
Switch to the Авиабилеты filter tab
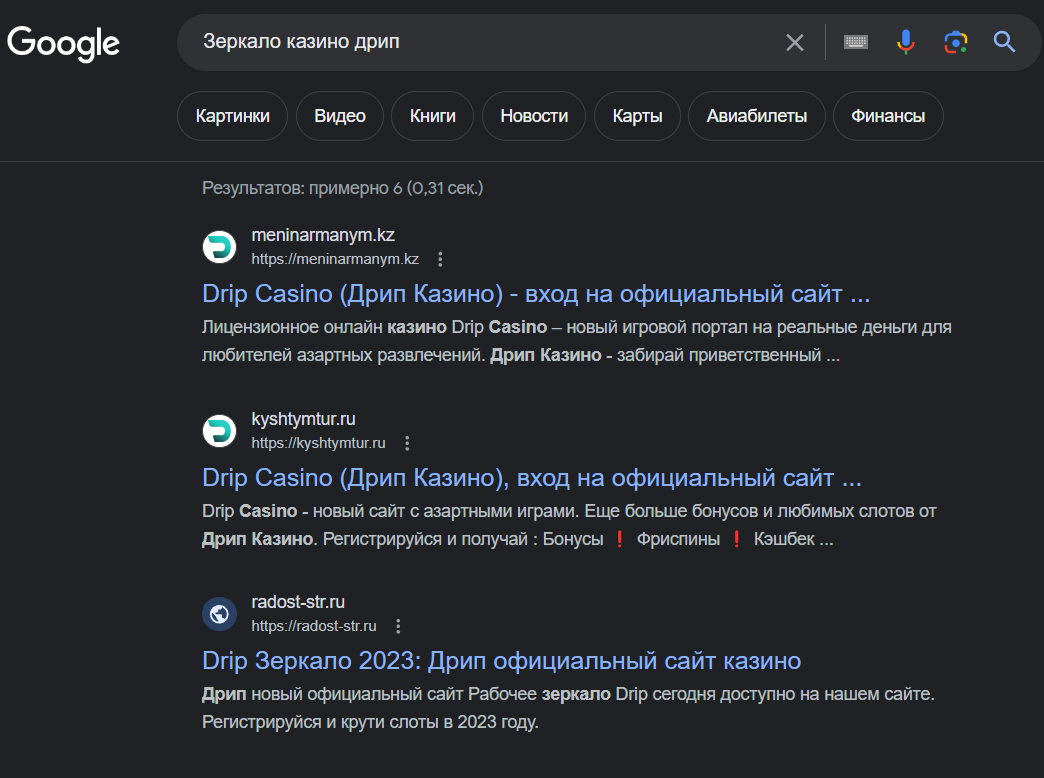(x=756, y=116)
